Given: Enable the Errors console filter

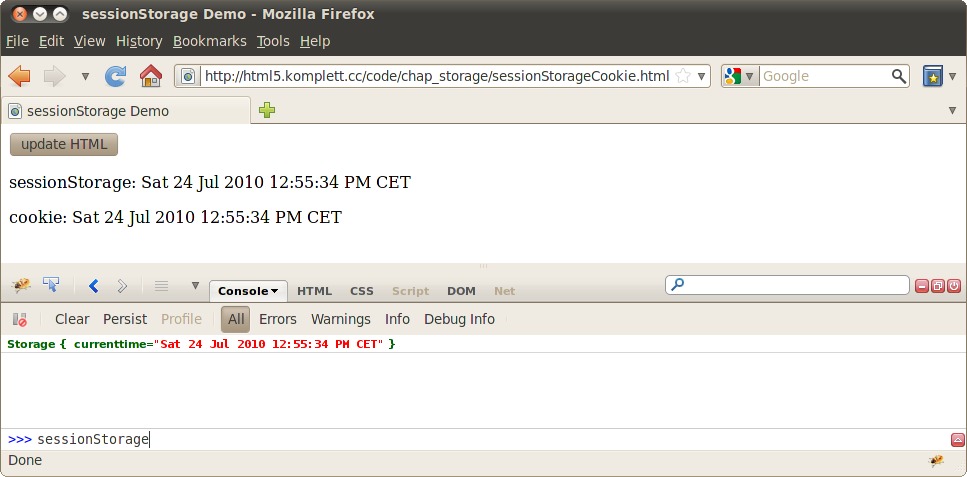Looking at the screenshot, I should click(x=278, y=319).
